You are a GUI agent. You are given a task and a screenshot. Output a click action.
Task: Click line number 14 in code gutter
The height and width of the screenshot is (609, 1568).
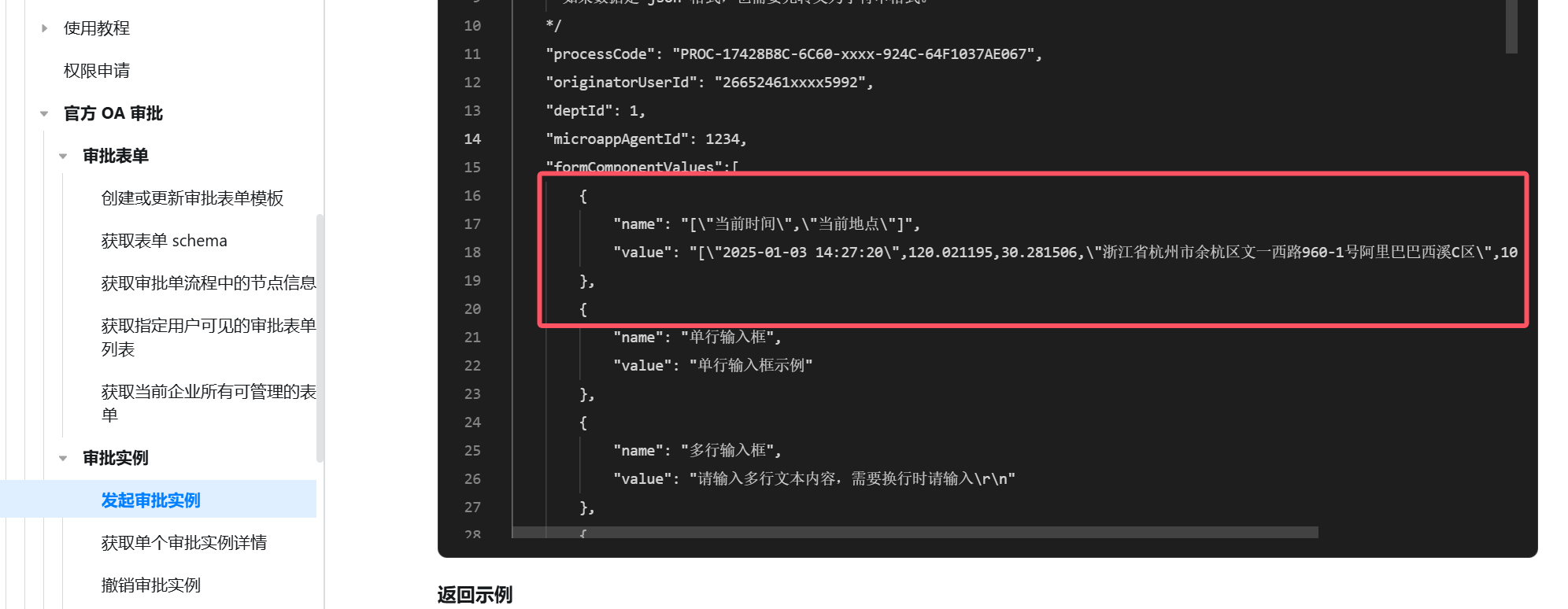[472, 139]
